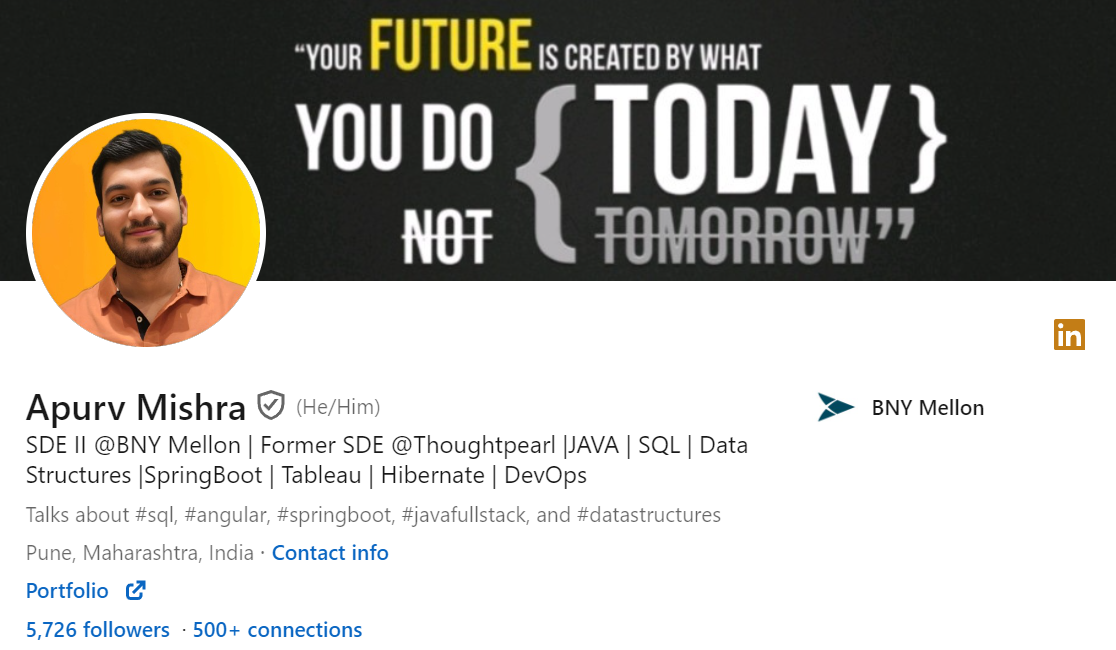Click the profile name Apurv Mishra

tap(136, 407)
